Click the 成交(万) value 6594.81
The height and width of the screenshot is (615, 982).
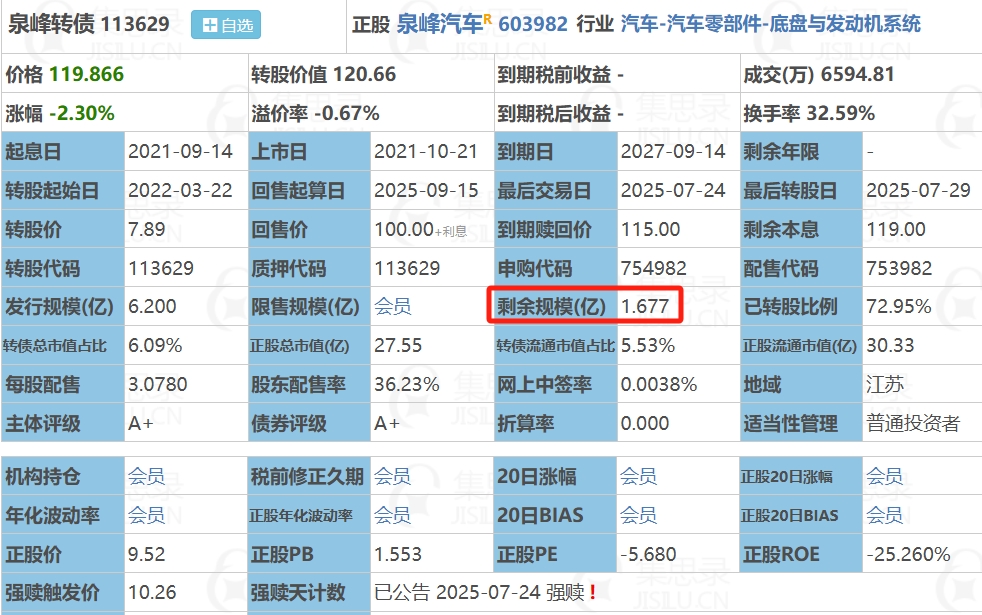[857, 75]
